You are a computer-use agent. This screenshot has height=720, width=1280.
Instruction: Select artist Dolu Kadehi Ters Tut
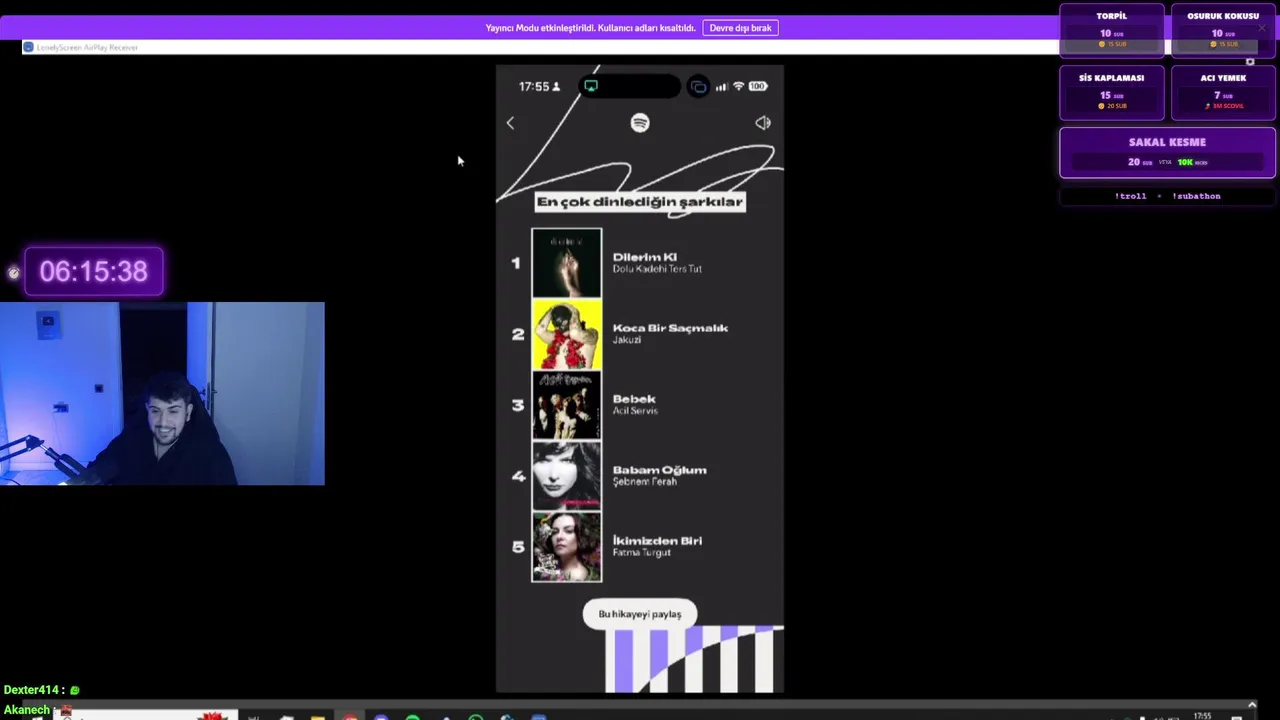pyautogui.click(x=657, y=269)
